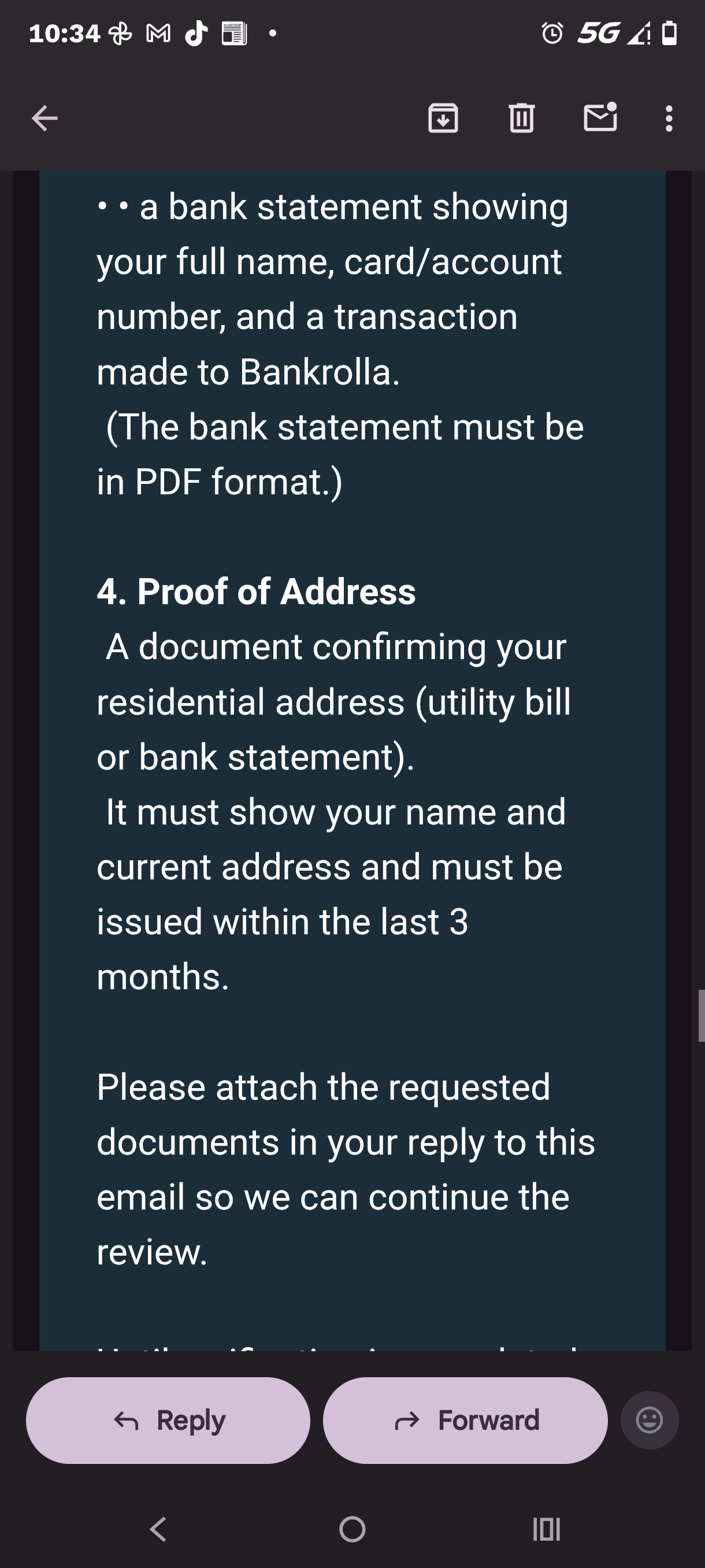The height and width of the screenshot is (1568, 705).
Task: Tap the Android home circle button
Action: pyautogui.click(x=352, y=1529)
